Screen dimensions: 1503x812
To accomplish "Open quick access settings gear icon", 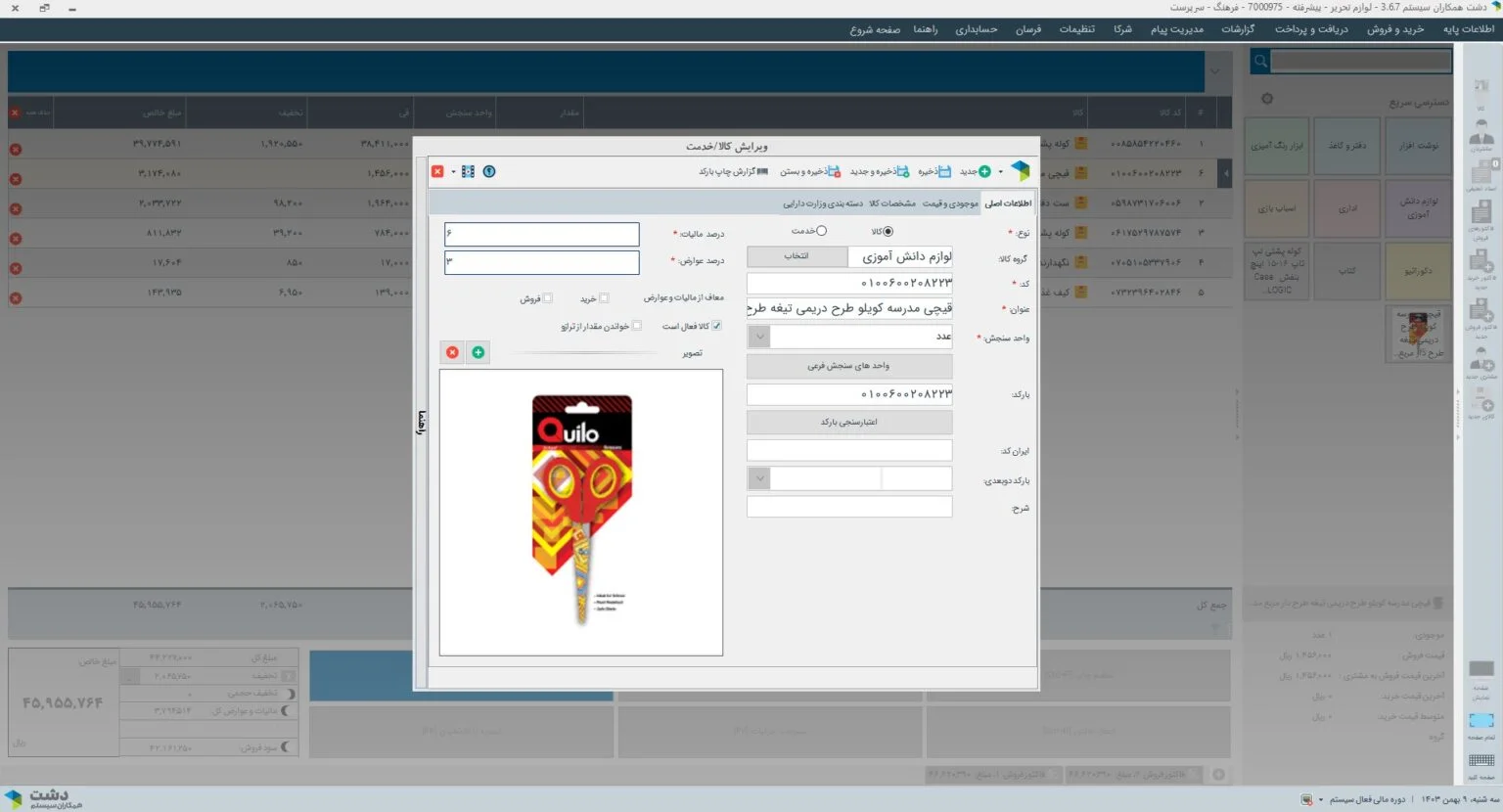I will (1267, 99).
